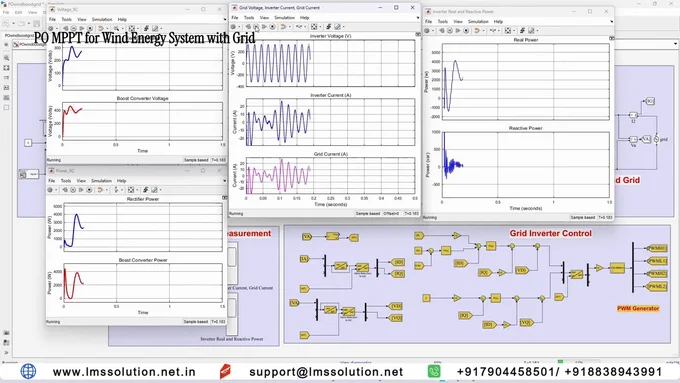This screenshot has height=383, width=680.
Task: Select PWMH1 output block in Simulink model
Action: pos(657,249)
